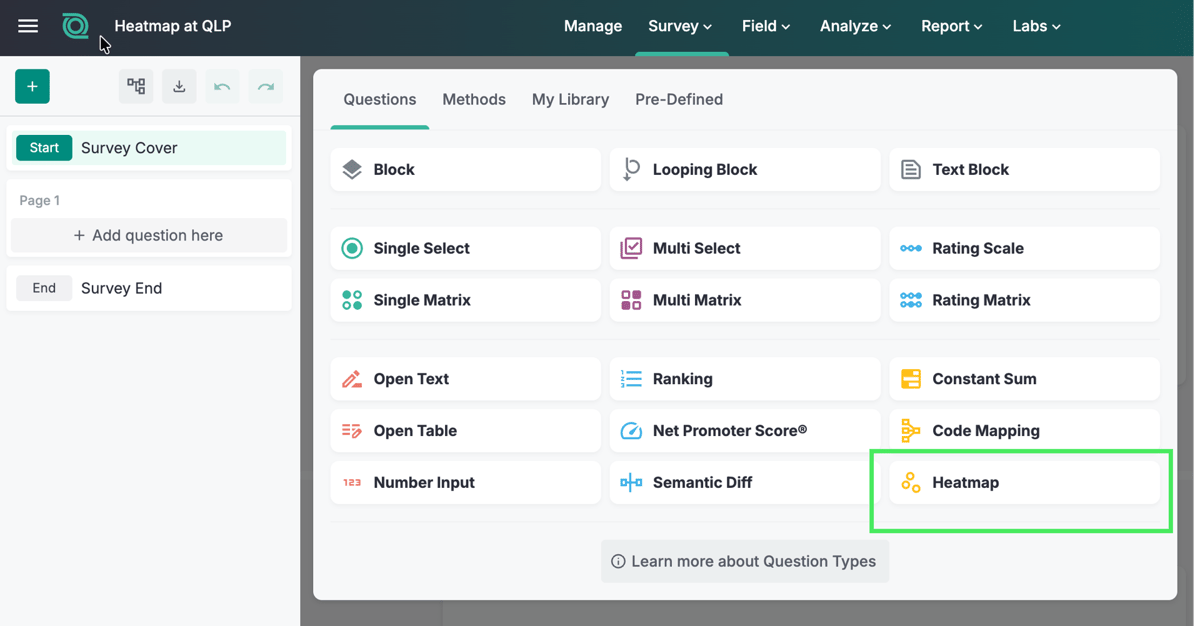Viewport: 1200px width, 626px height.
Task: Undo the last action
Action: pos(222,87)
